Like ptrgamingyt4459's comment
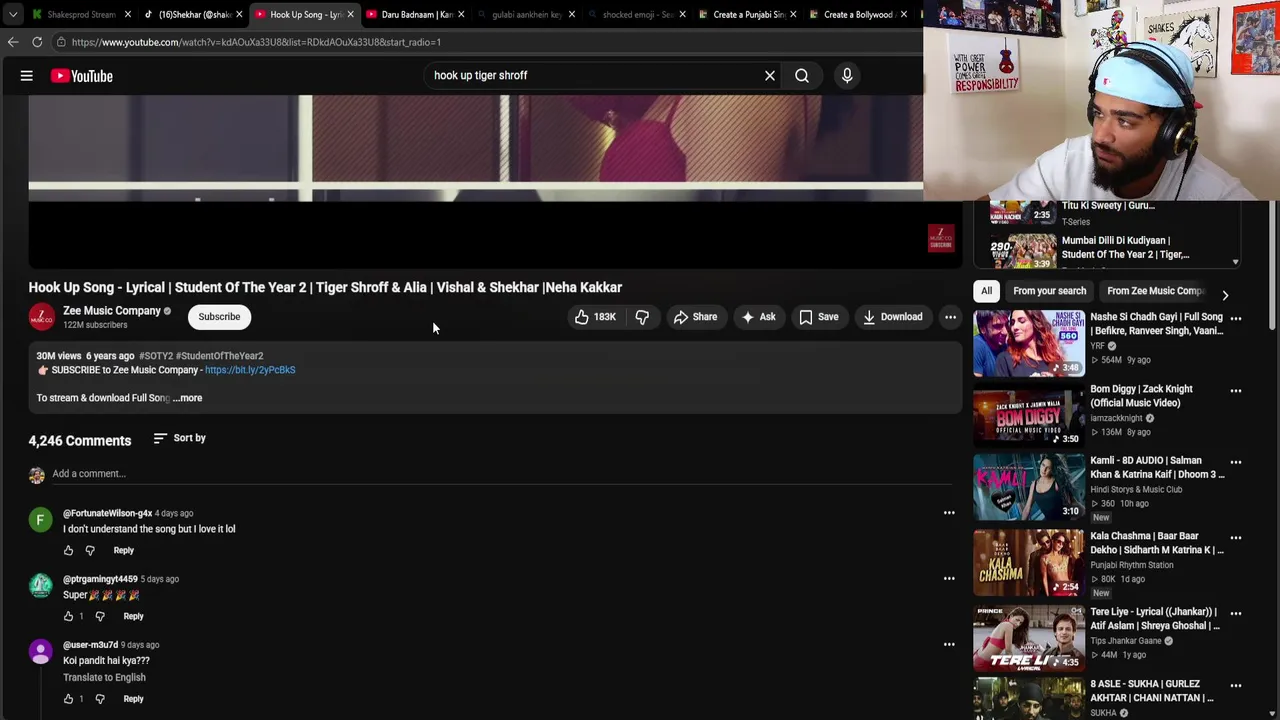Image resolution: width=1280 pixels, height=720 pixels. [x=68, y=616]
